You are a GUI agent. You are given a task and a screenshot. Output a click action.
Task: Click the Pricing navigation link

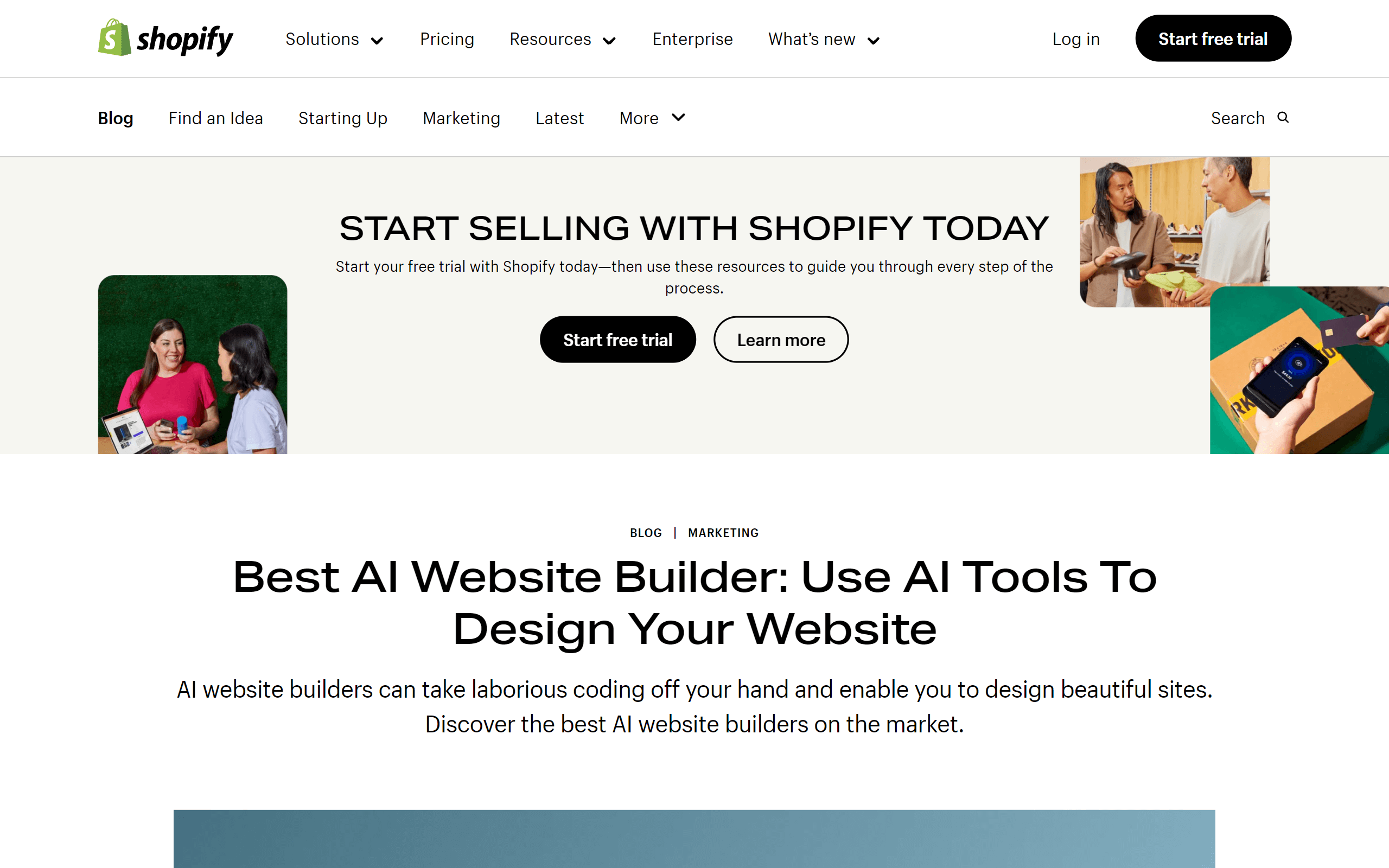point(447,38)
